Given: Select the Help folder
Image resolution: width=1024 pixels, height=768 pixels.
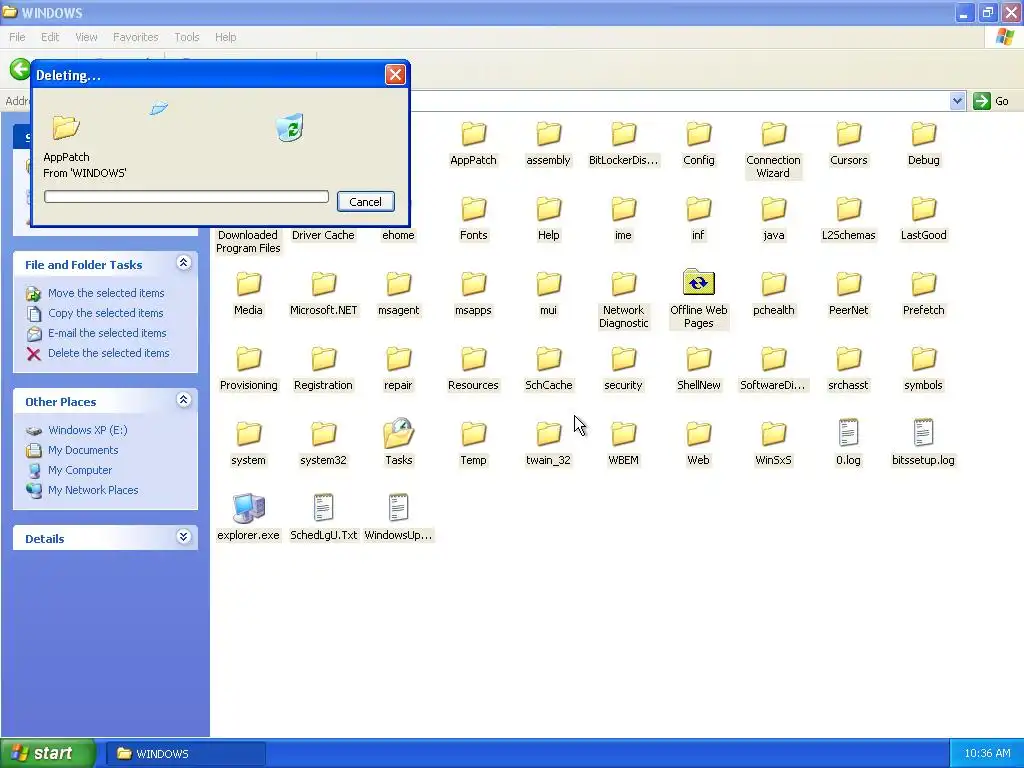Looking at the screenshot, I should click(x=549, y=219).
